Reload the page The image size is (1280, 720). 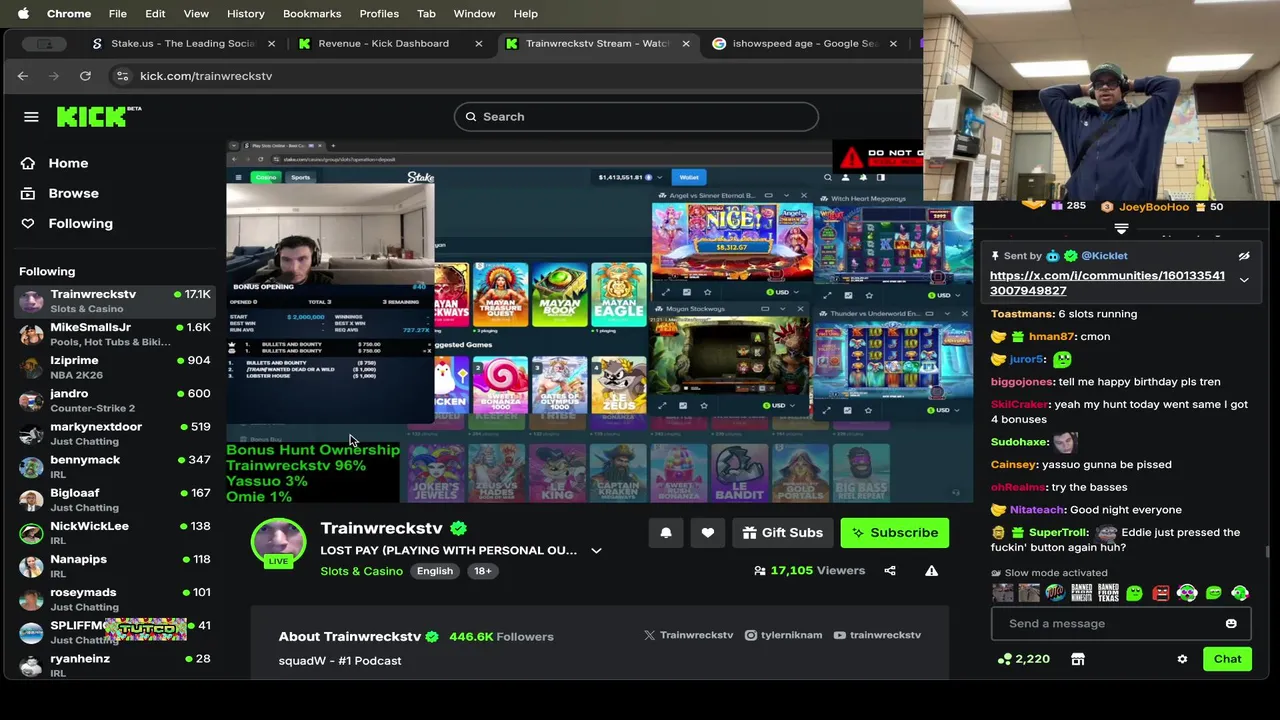click(86, 76)
